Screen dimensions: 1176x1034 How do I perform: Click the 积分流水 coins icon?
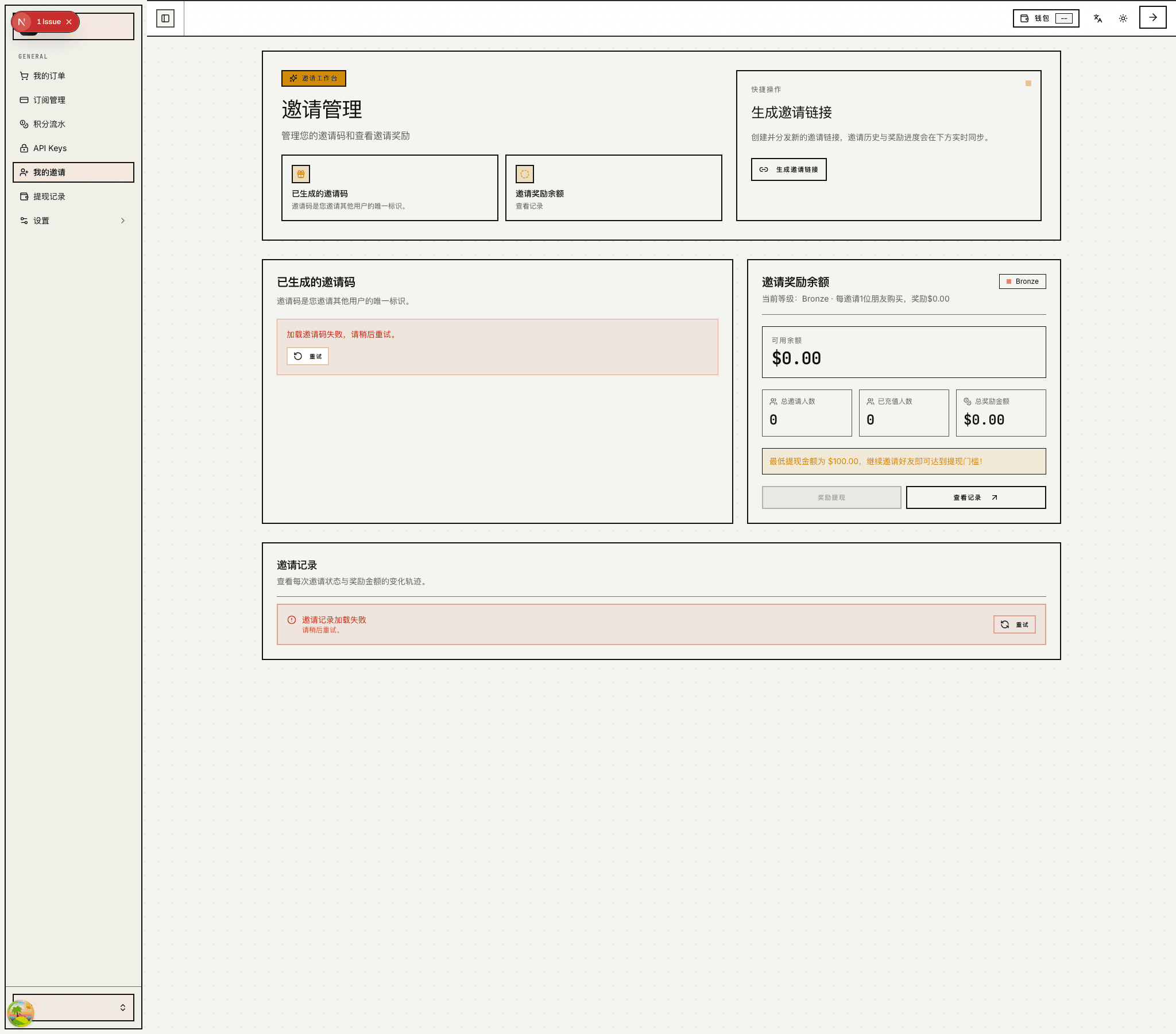24,124
